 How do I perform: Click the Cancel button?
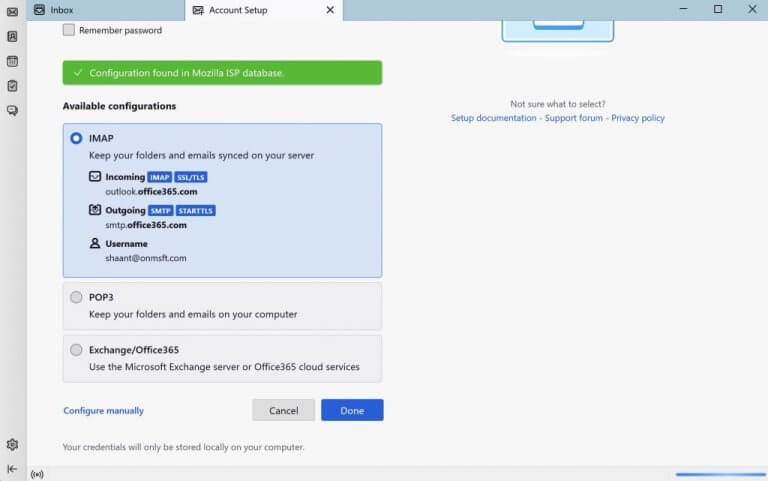click(x=284, y=410)
